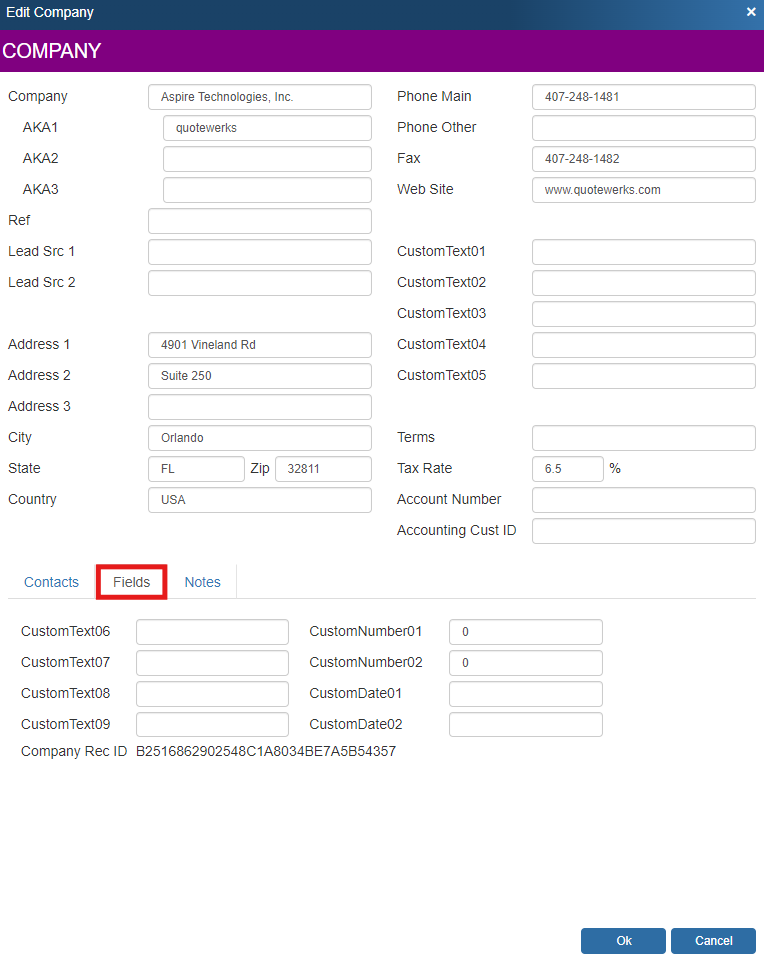
Task: Focus the AKA1 field containing quotewerks
Action: 267,128
